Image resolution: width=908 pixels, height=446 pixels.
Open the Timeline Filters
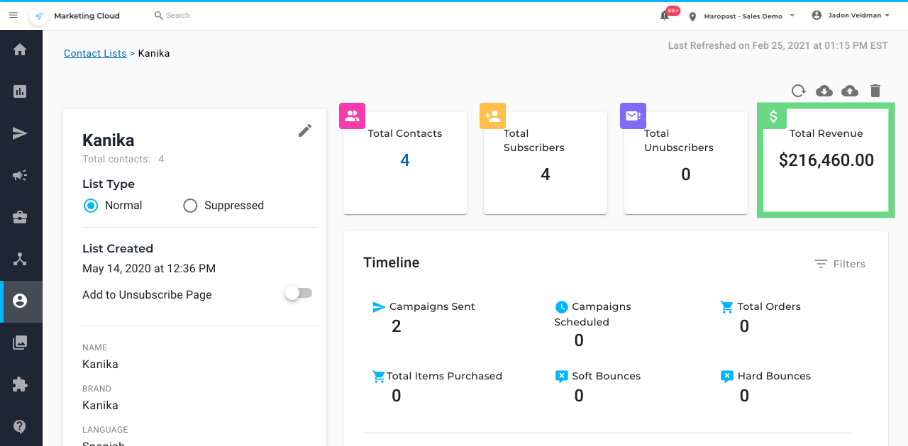(840, 264)
